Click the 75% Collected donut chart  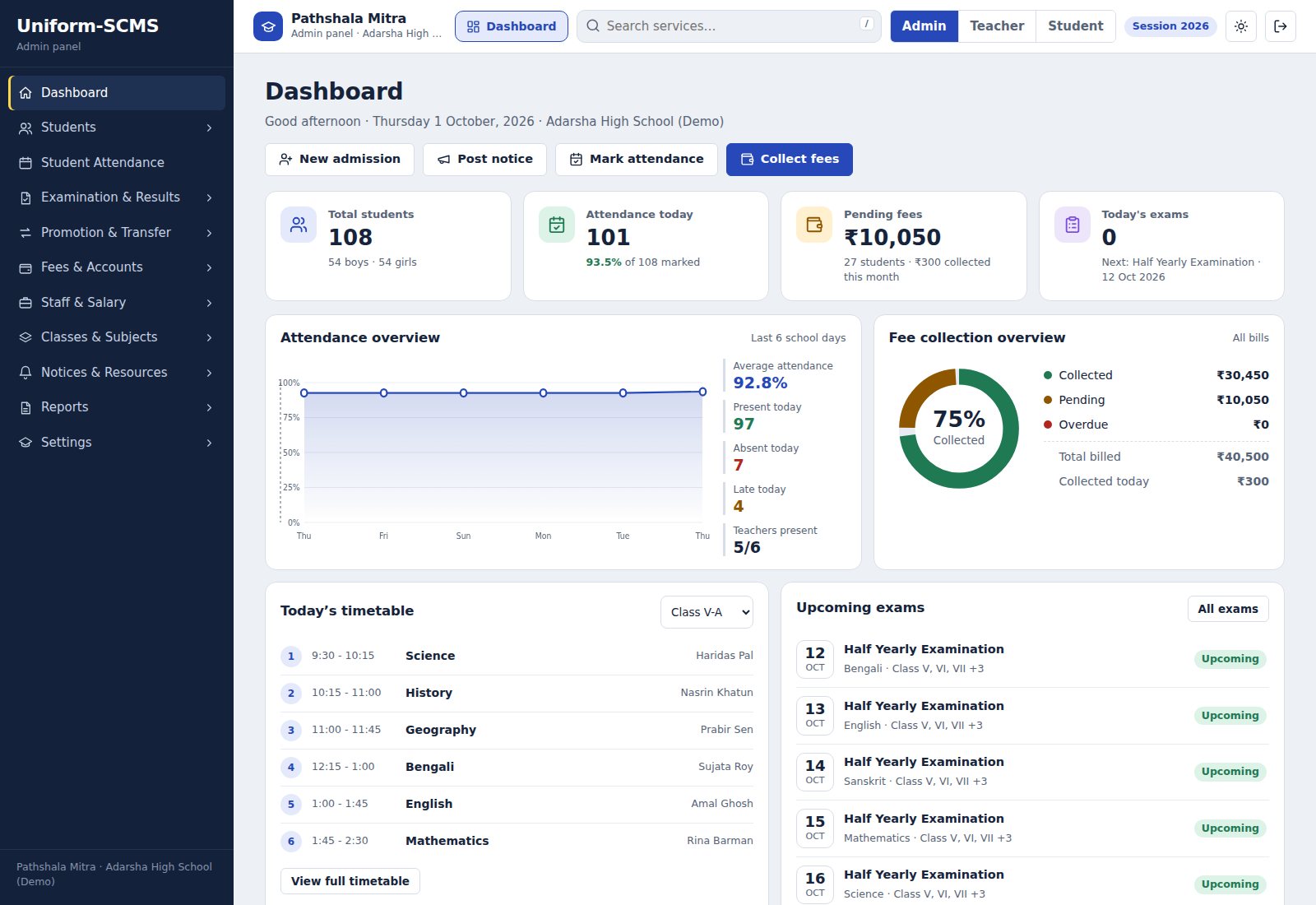(x=959, y=429)
